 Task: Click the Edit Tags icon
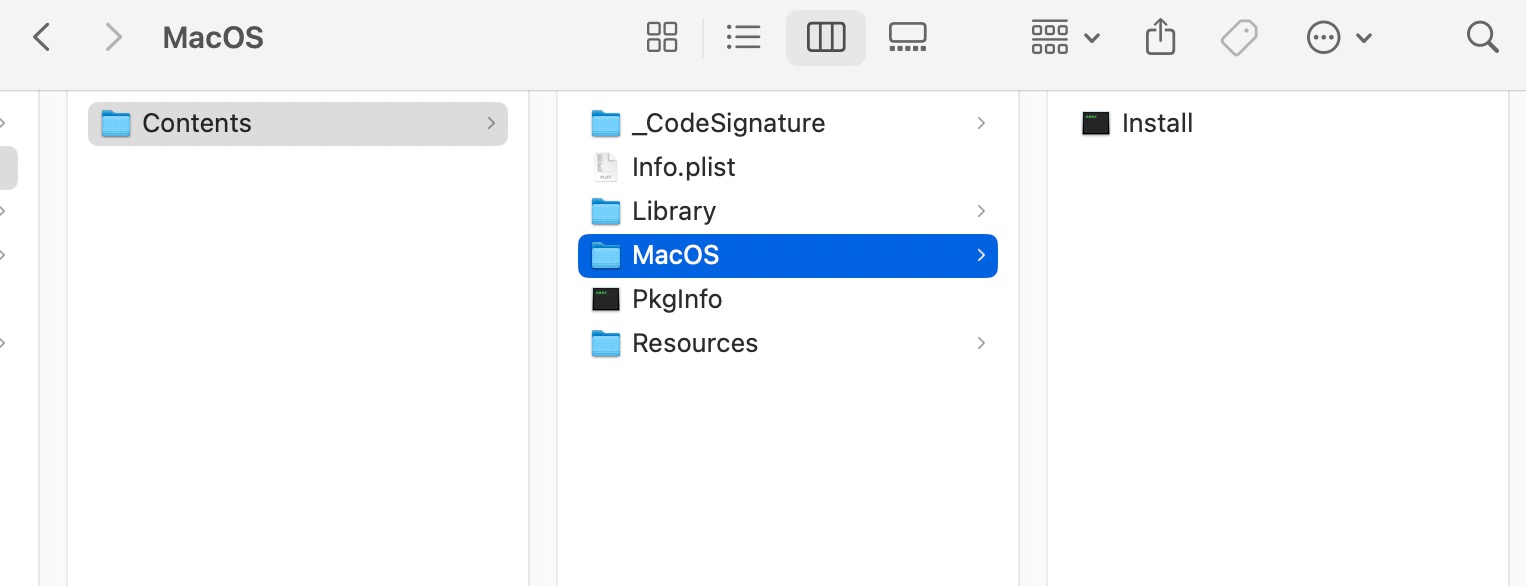tap(1239, 38)
